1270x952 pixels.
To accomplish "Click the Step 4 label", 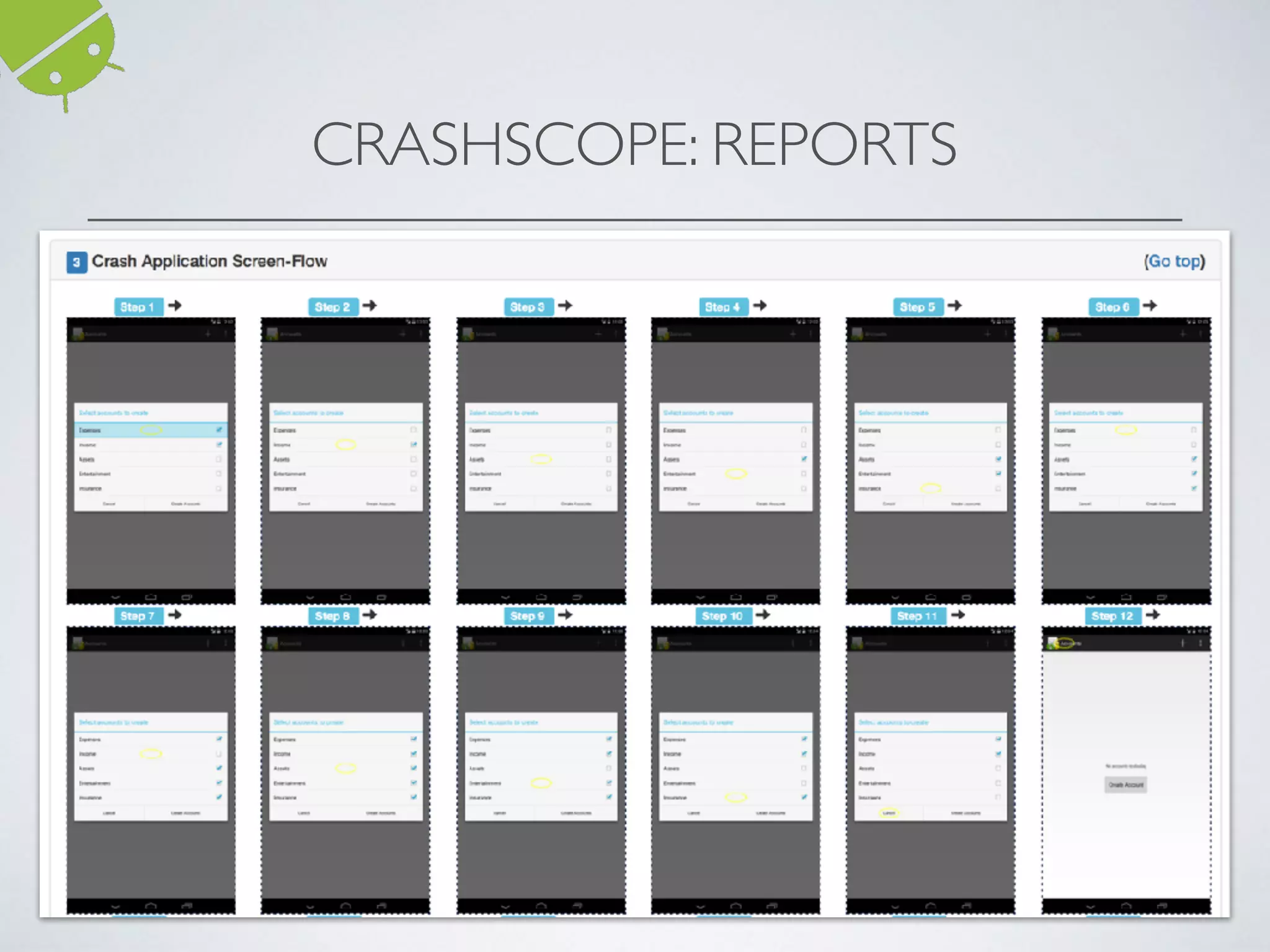I will (x=723, y=307).
